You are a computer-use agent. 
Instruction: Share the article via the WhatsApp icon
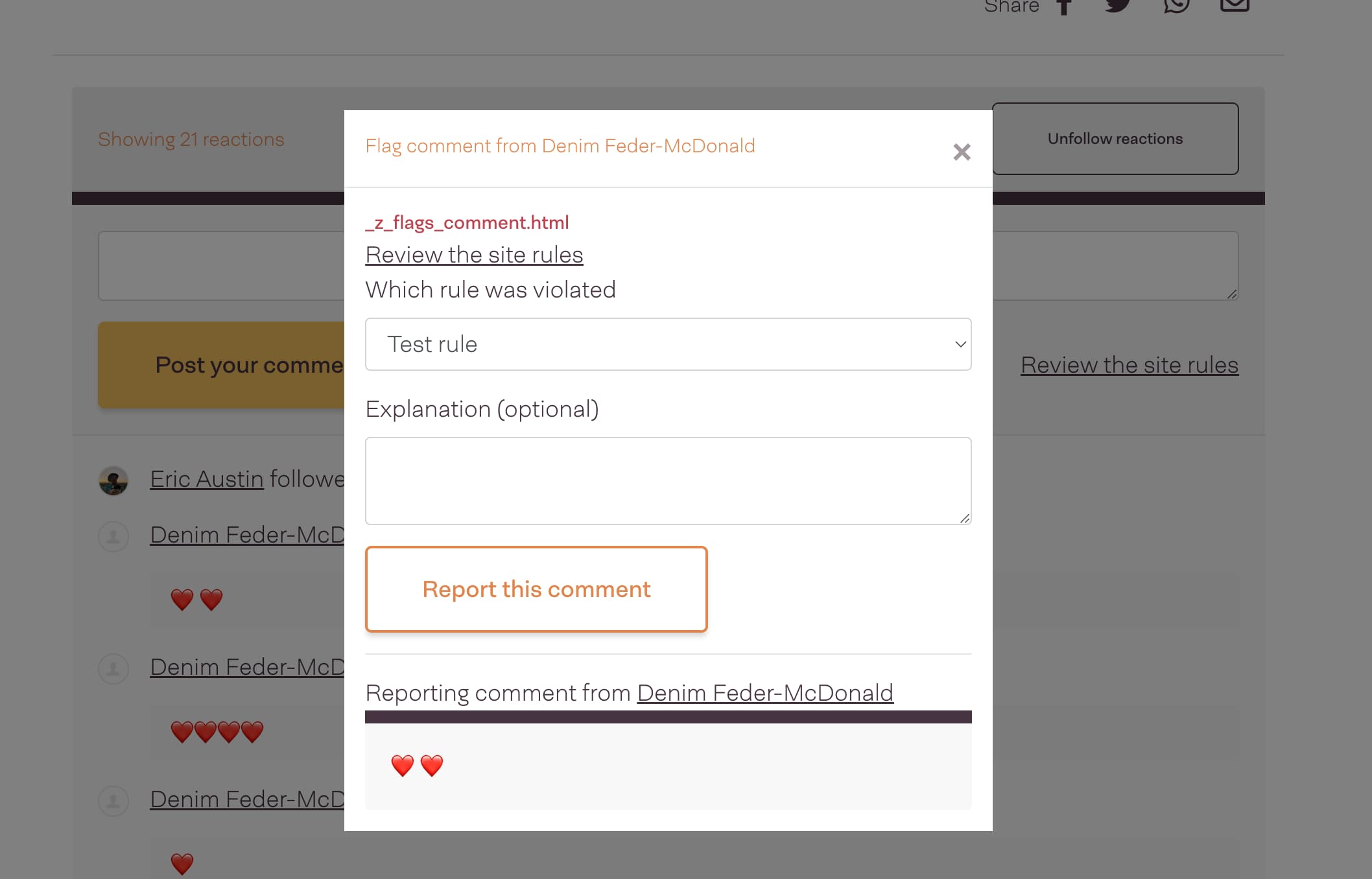pos(1176,5)
